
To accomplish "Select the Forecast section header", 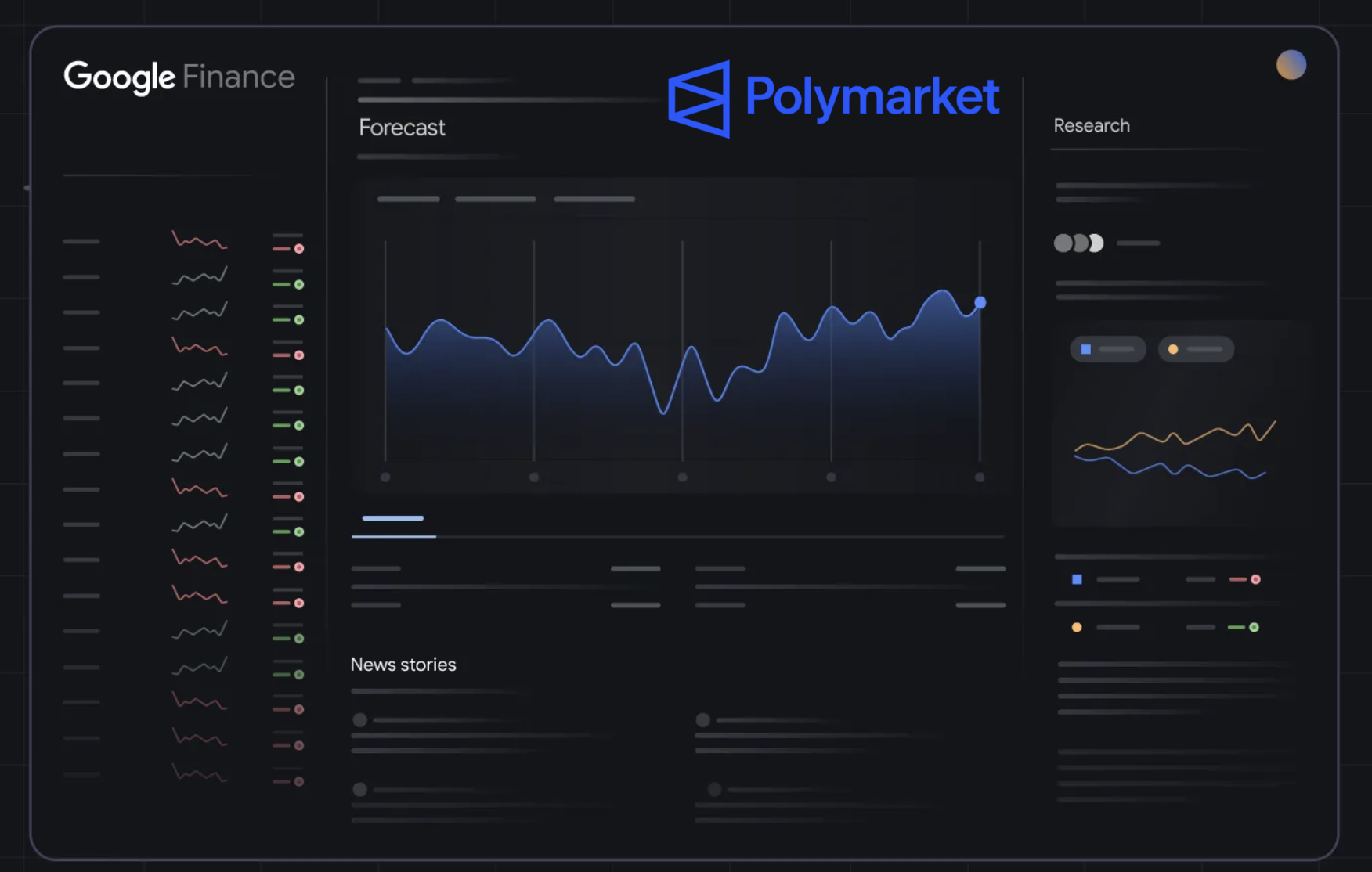I will pyautogui.click(x=402, y=127).
